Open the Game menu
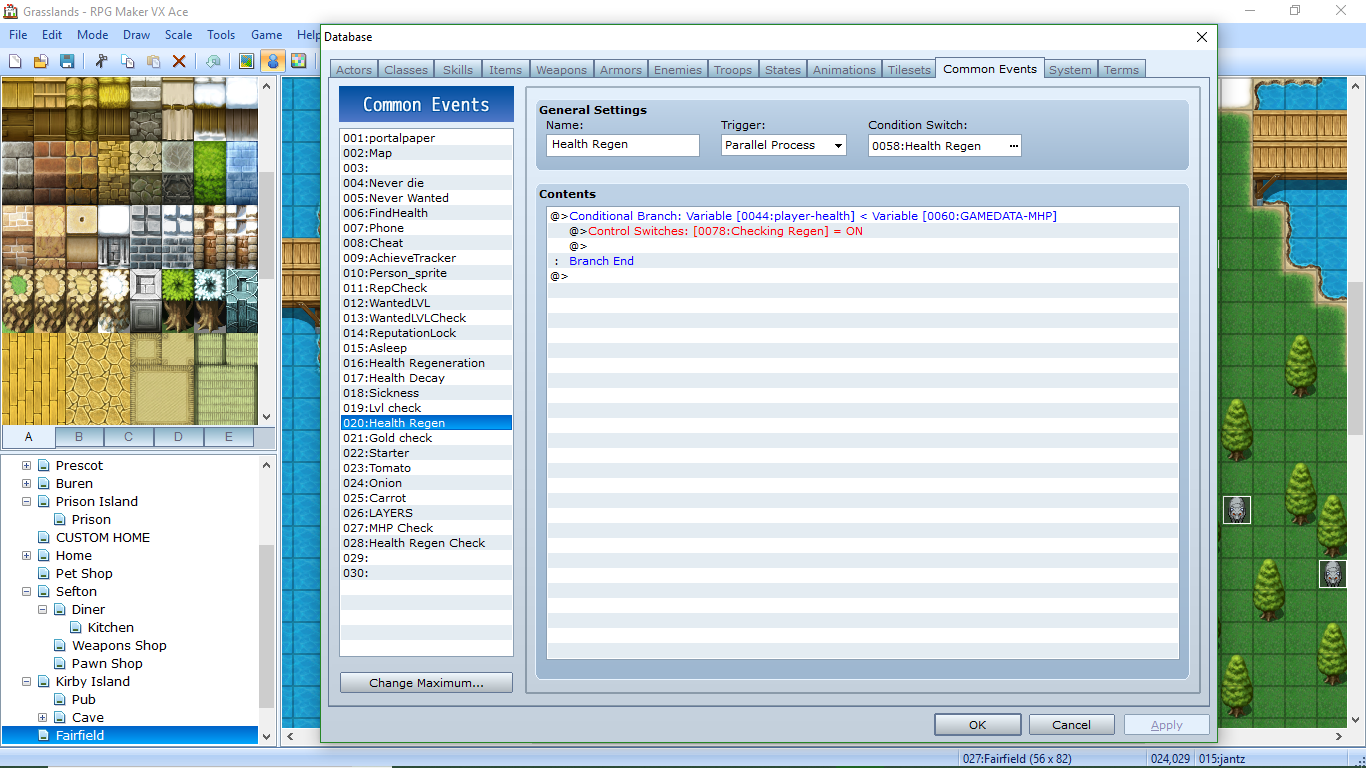This screenshot has height=768, width=1366. pos(266,35)
